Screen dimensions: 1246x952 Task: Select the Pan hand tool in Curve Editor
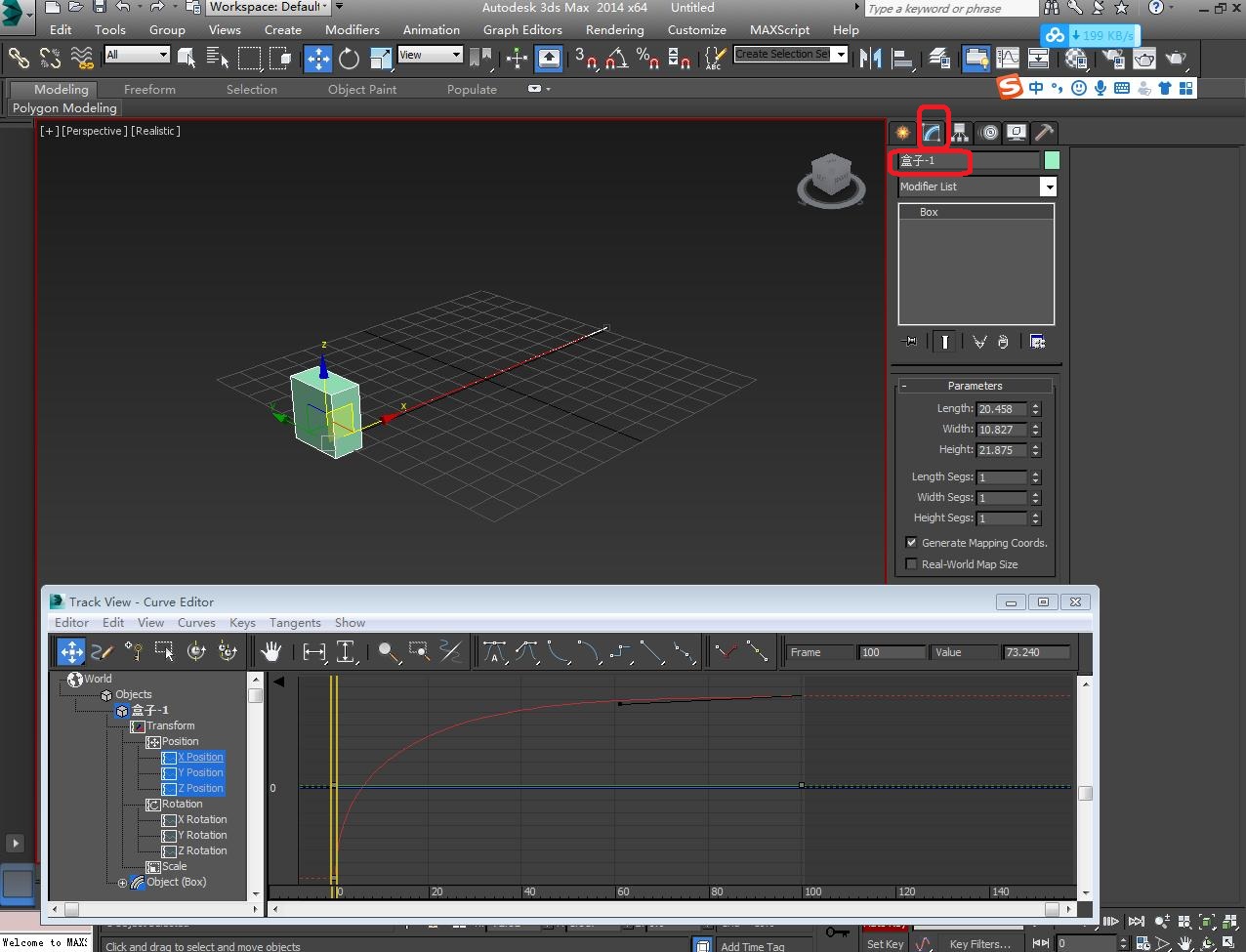[270, 652]
